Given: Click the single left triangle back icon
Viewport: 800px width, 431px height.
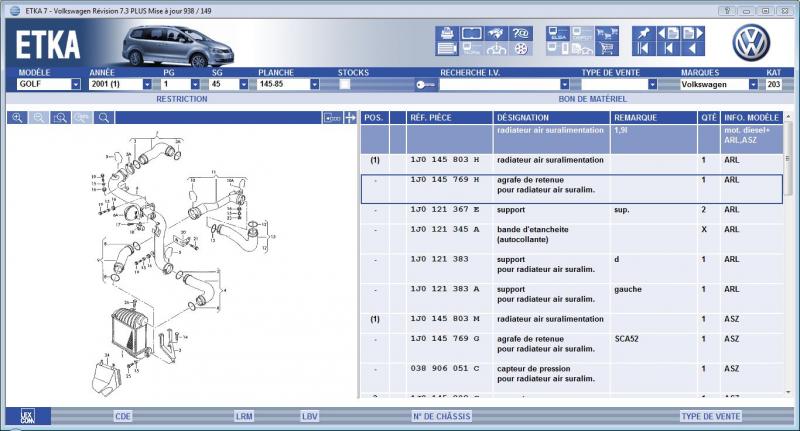Looking at the screenshot, I should 692,48.
